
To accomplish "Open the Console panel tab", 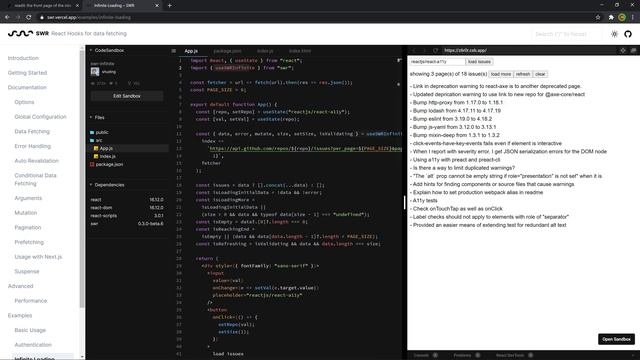I will click(x=425, y=355).
